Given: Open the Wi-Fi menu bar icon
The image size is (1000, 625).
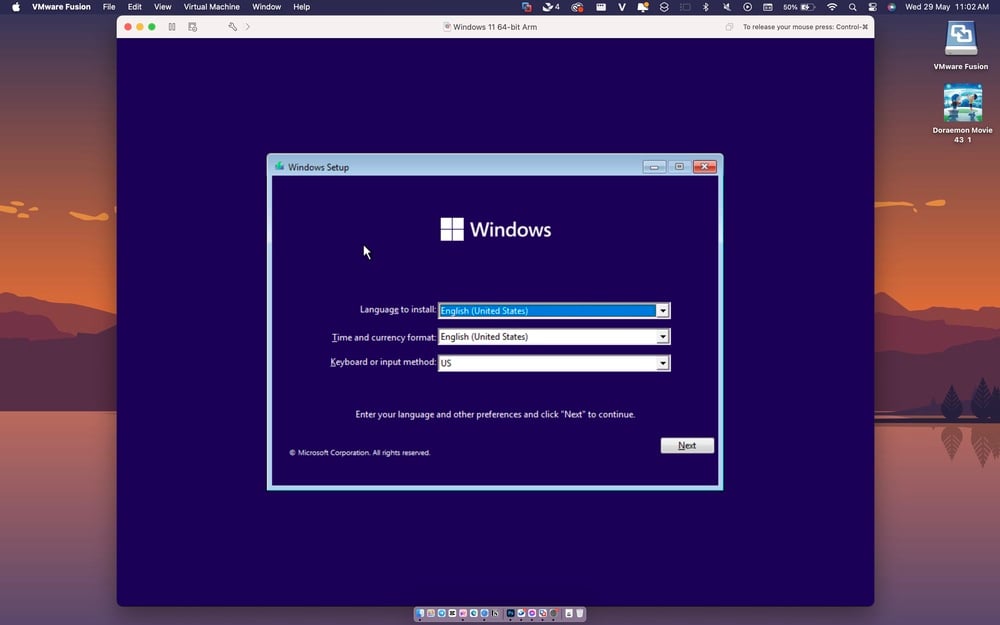Looking at the screenshot, I should (x=832, y=7).
